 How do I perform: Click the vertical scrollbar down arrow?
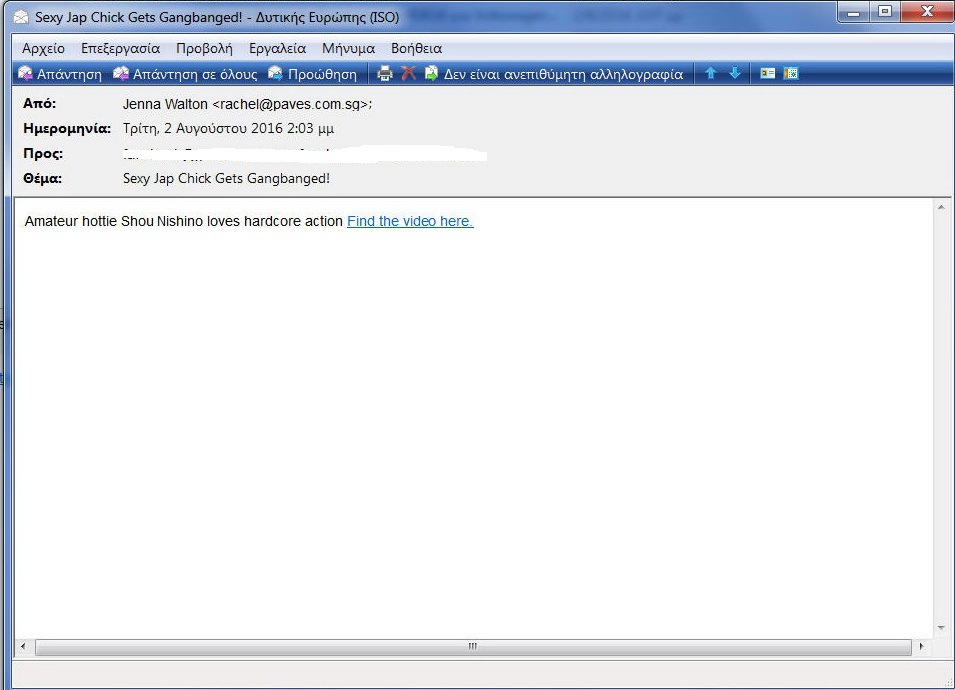941,628
